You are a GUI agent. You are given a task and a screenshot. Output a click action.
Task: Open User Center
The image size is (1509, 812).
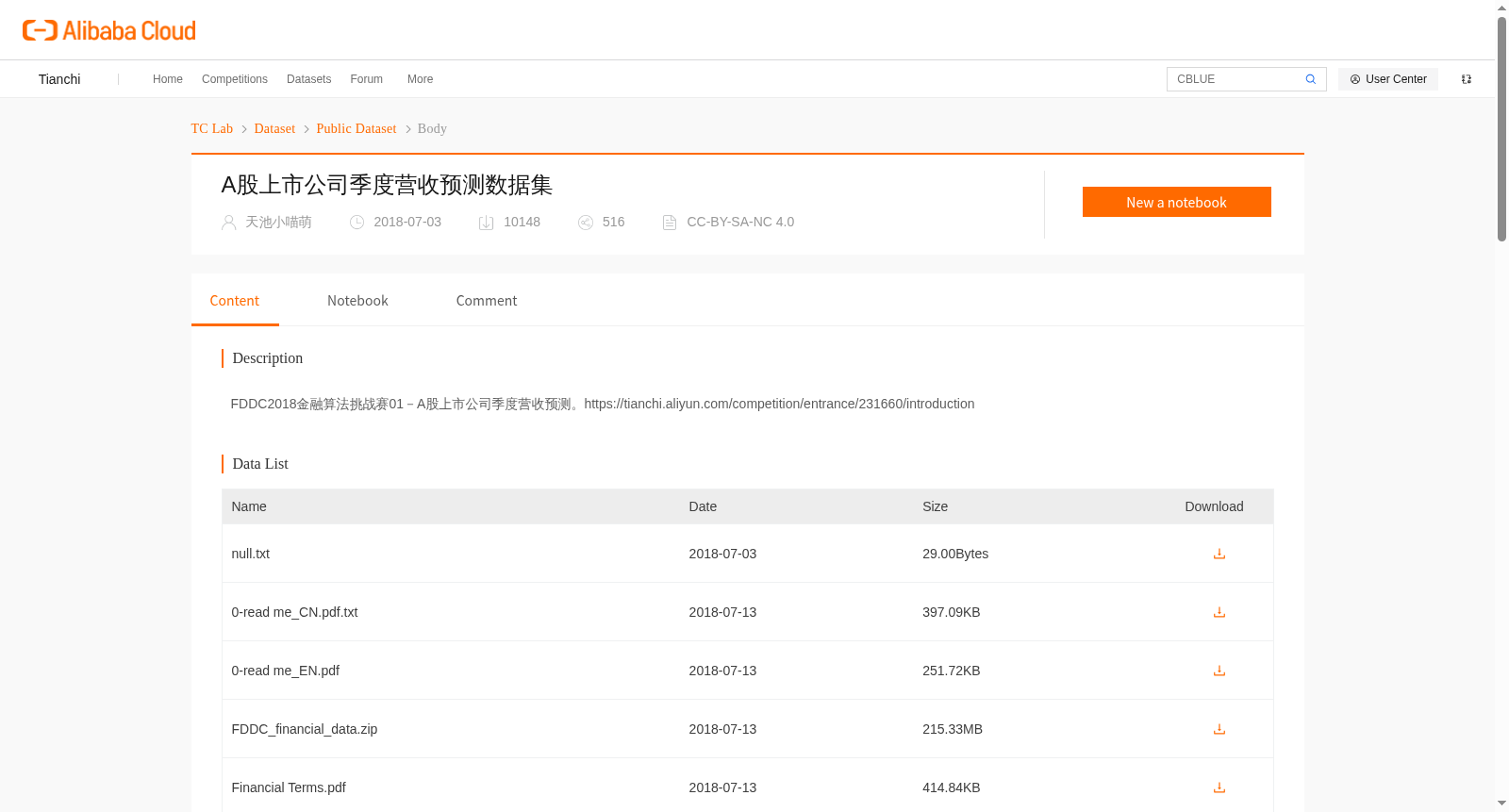1388,79
